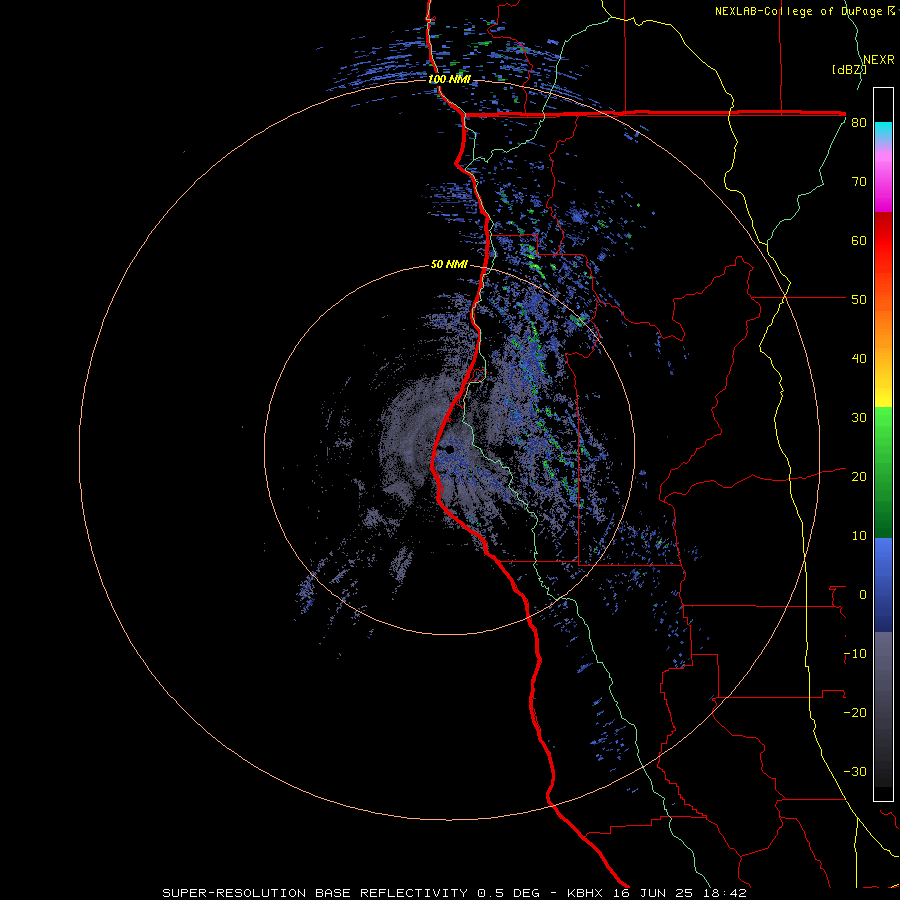
Task: Click the 40 value on the dBZ scale
Action: point(859,359)
